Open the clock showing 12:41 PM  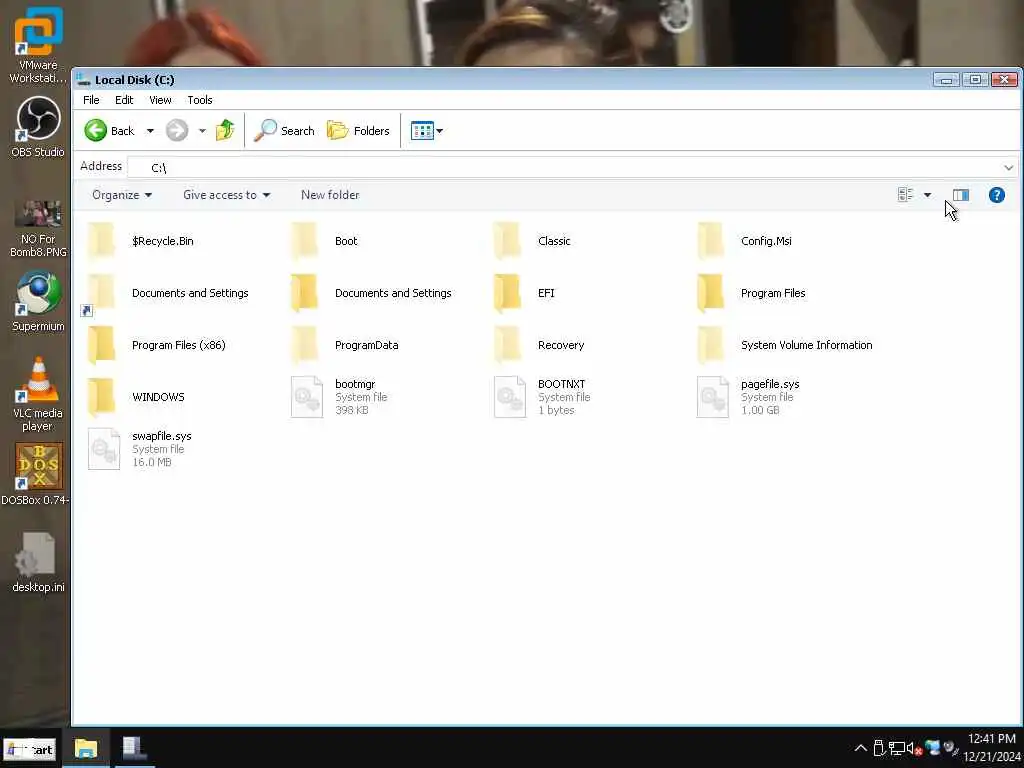[x=991, y=748]
